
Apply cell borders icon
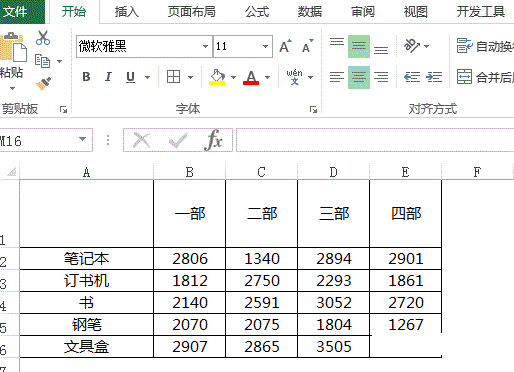tap(173, 77)
